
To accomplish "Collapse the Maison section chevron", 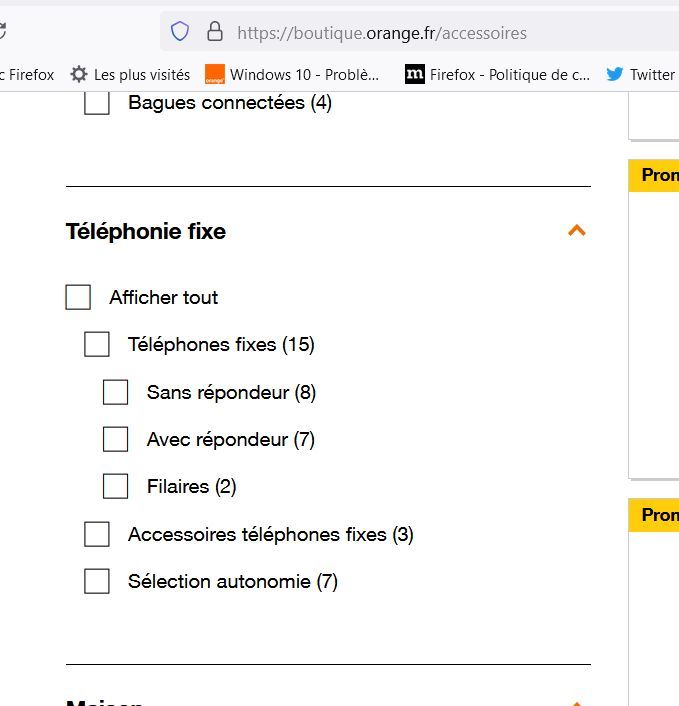I will [576, 703].
